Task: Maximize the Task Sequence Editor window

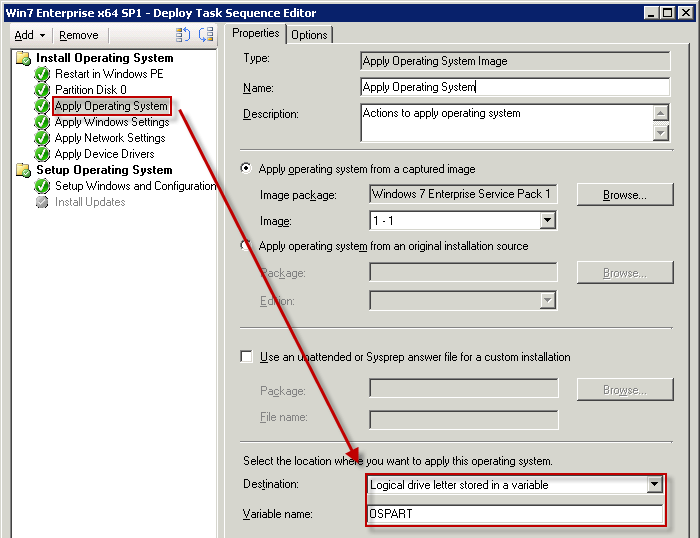Action: click(668, 13)
